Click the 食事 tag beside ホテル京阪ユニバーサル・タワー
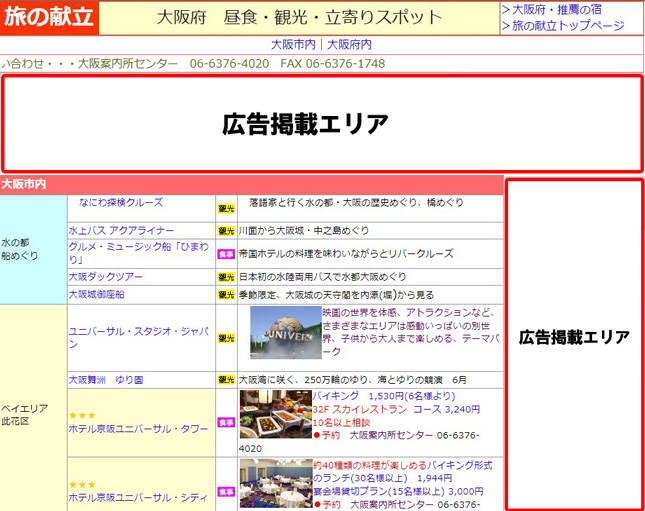The width and height of the screenshot is (645, 511). coord(226,423)
